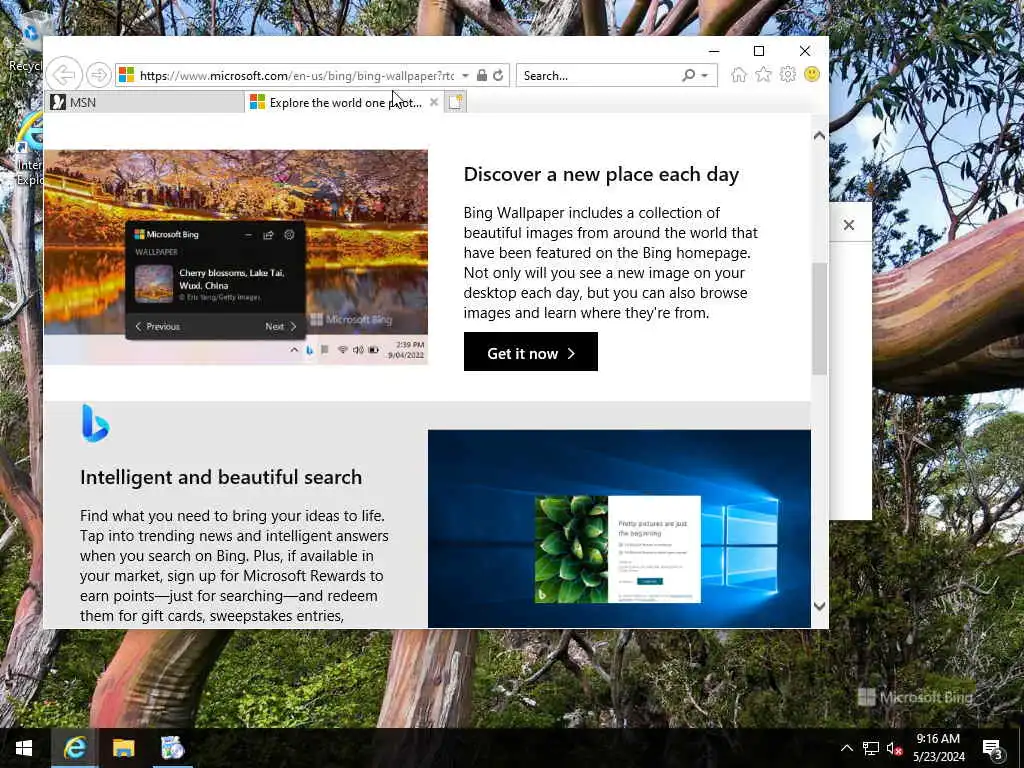This screenshot has width=1024, height=768.
Task: Click the browser Forward arrow button
Action: (99, 75)
